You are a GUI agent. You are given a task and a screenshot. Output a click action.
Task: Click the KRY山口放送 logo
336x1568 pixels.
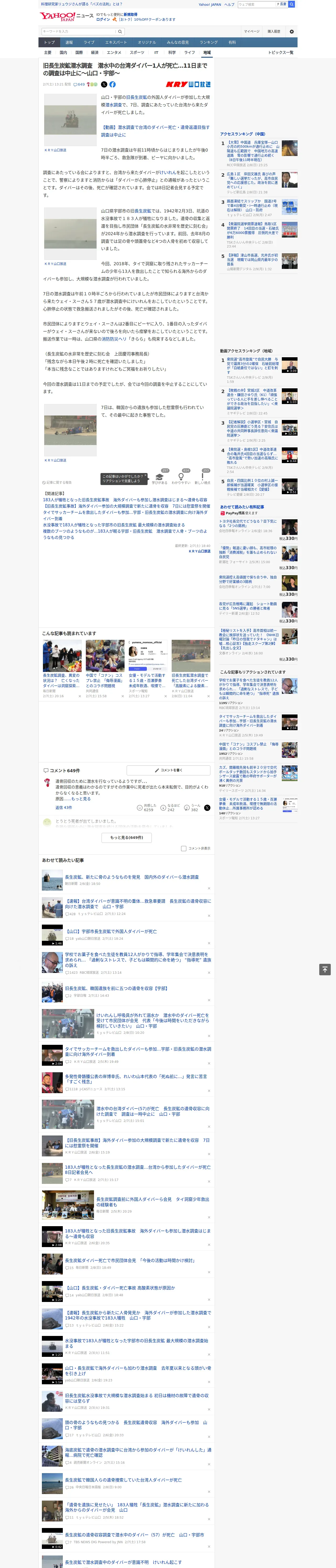click(188, 85)
